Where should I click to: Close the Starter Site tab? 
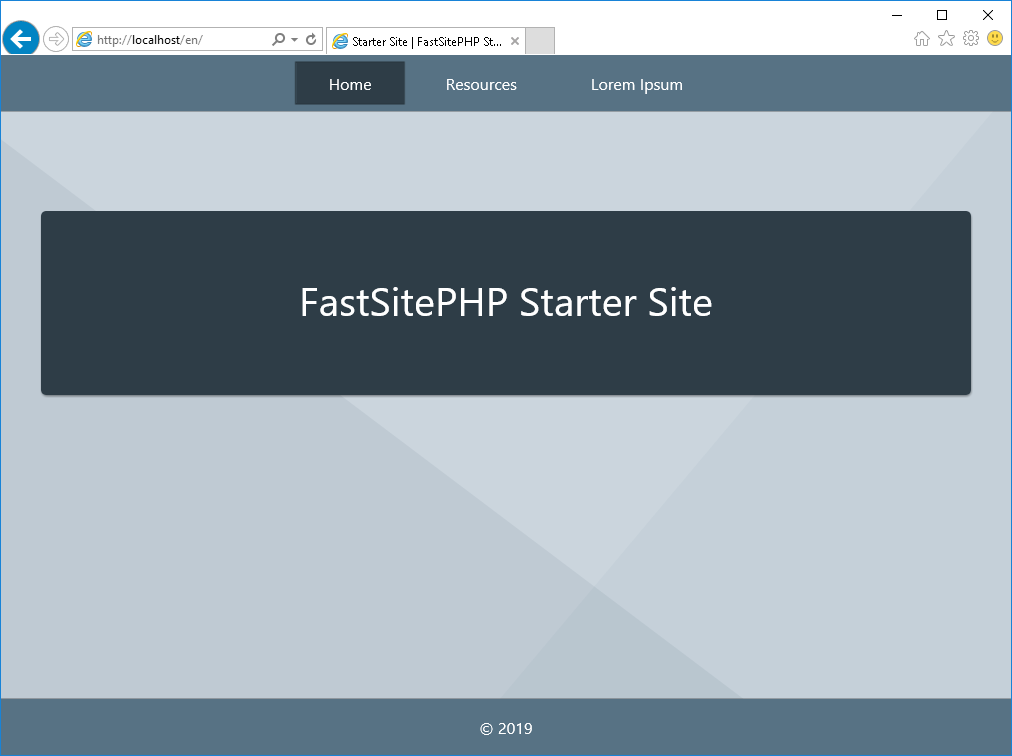click(x=515, y=41)
